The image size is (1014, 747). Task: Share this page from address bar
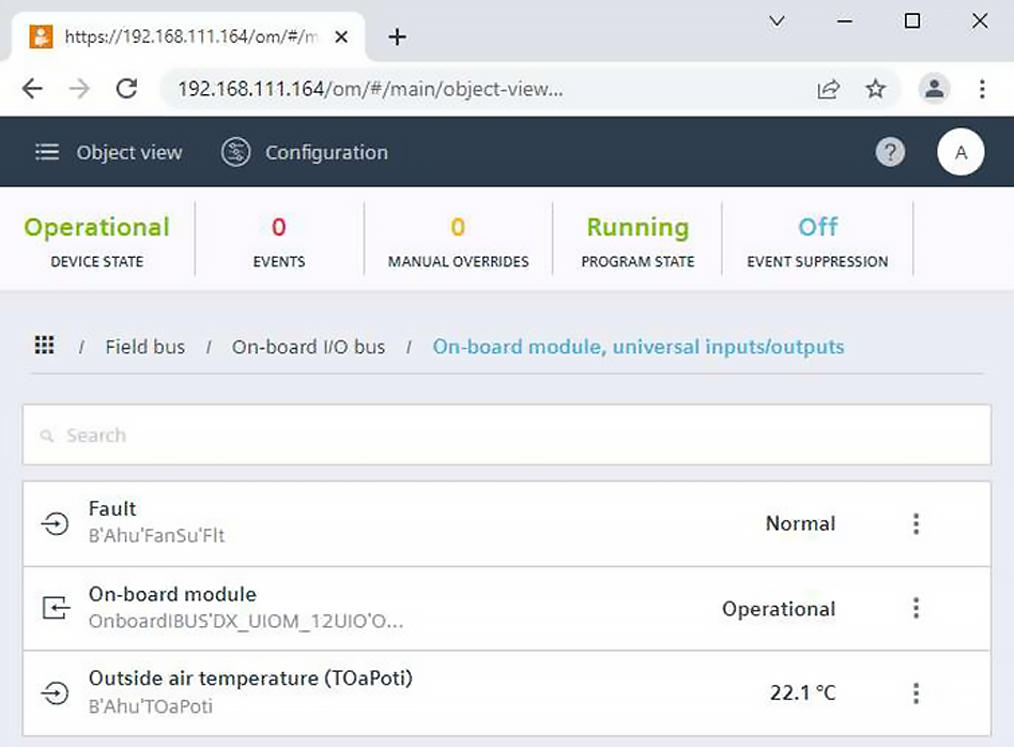(x=828, y=89)
